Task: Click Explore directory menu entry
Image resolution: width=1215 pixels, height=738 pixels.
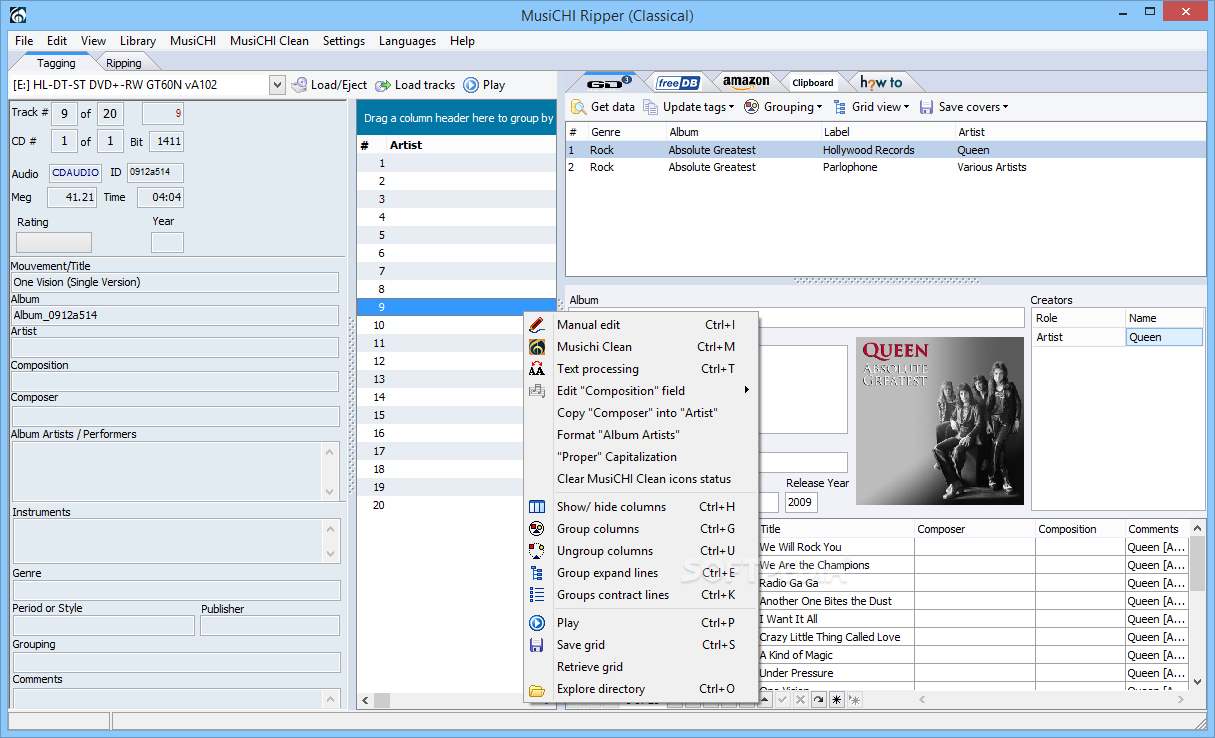Action: [641, 689]
